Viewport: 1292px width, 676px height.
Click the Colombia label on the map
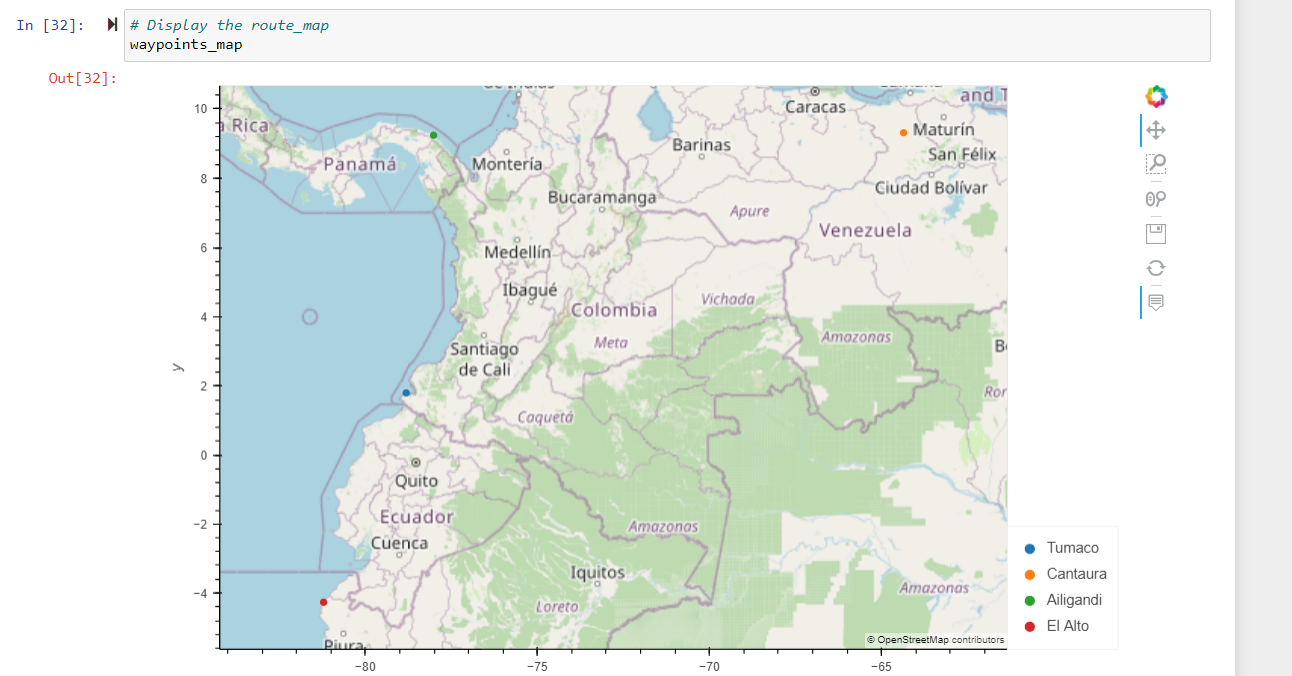pyautogui.click(x=614, y=310)
